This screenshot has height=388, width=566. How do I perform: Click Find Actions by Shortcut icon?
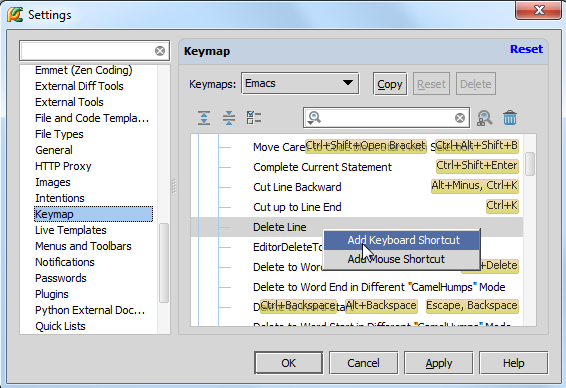(x=484, y=118)
